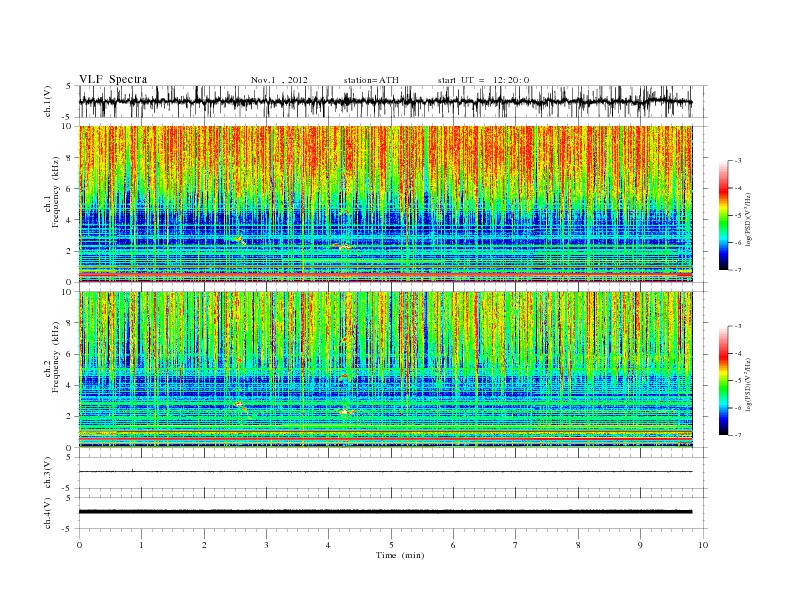The width and height of the screenshot is (792, 612).
Task: Click the 8 kHz tick label of ch.1 spectrogram
Action: pos(70,158)
